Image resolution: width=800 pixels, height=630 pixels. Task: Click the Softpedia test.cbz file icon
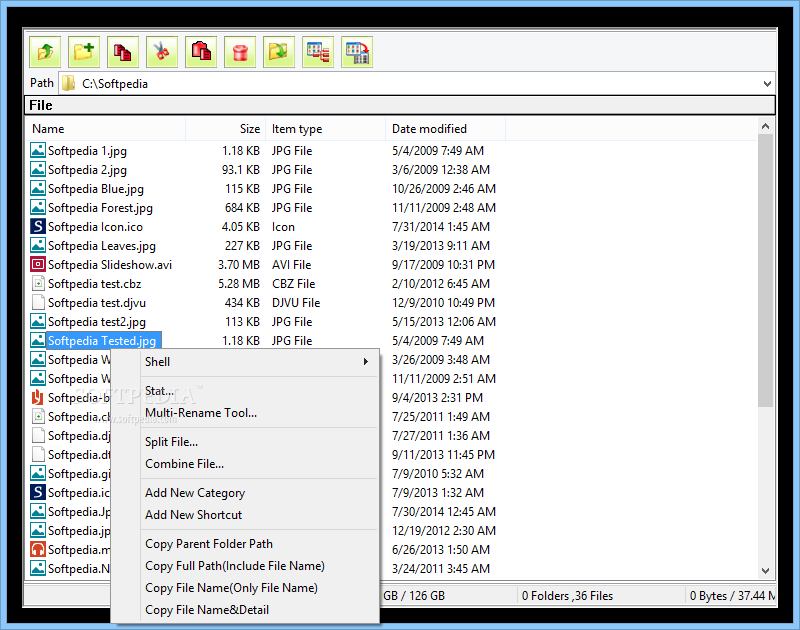coord(38,283)
